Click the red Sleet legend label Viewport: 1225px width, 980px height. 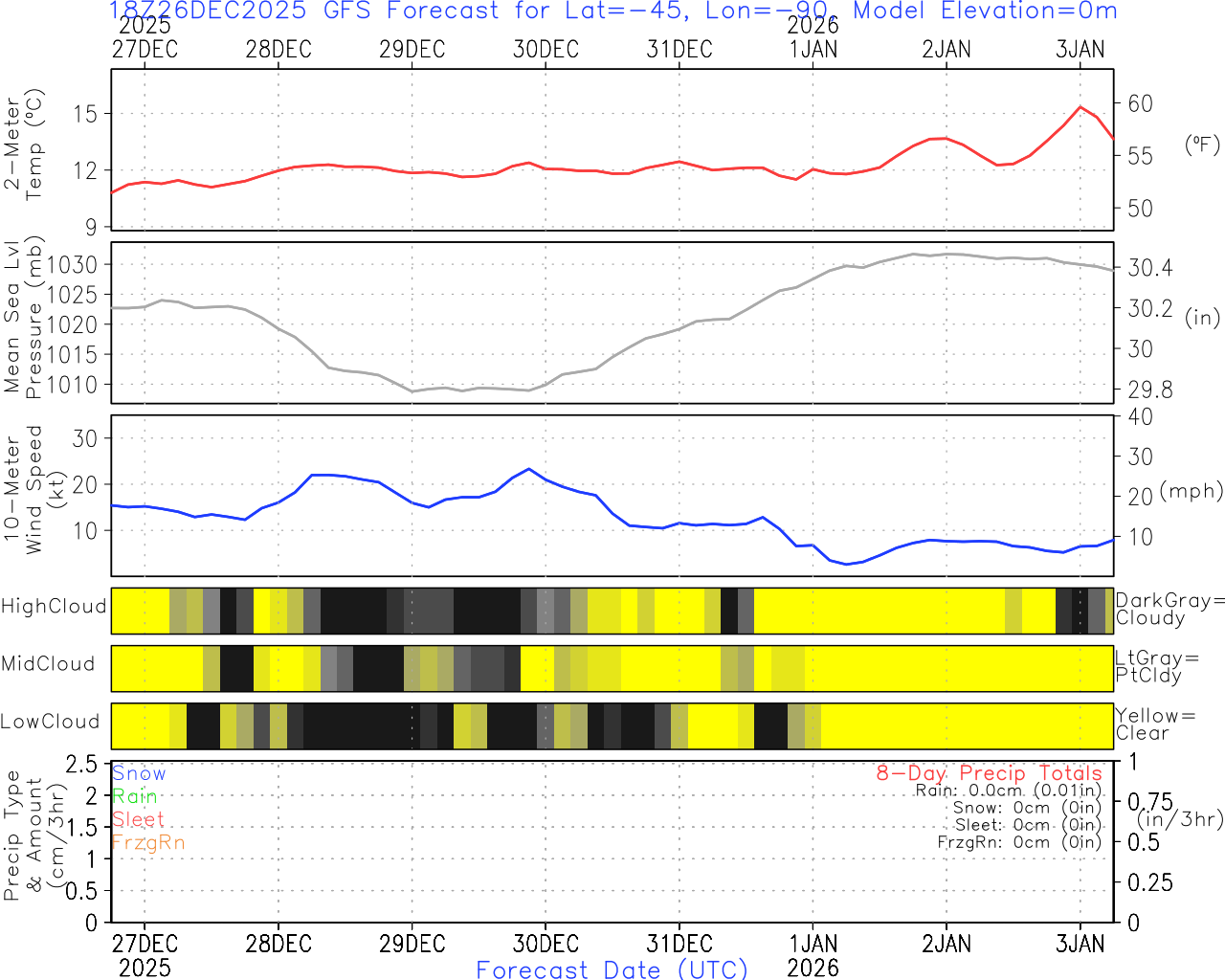[139, 819]
